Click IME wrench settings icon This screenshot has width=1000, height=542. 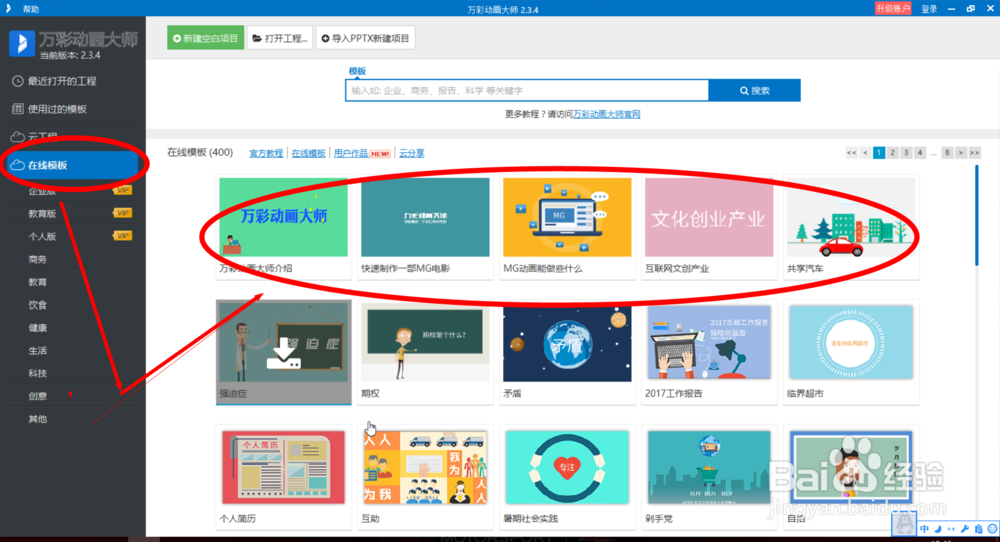pyautogui.click(x=965, y=529)
